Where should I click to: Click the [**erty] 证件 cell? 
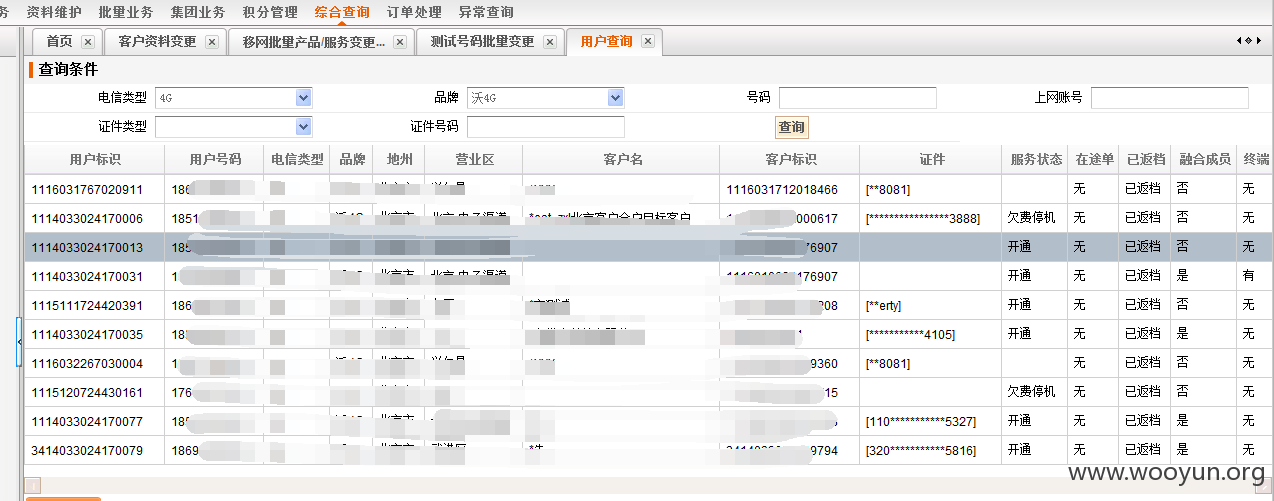coord(931,305)
